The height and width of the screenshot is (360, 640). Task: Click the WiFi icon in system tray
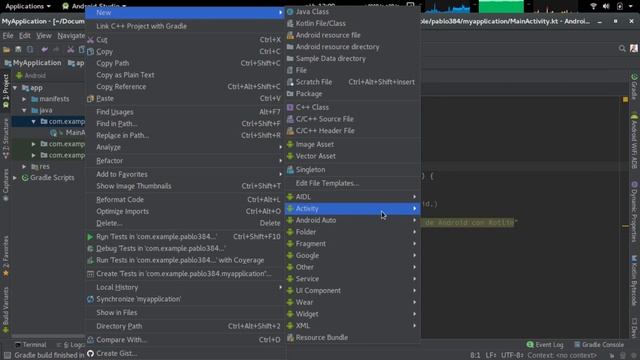593,6
